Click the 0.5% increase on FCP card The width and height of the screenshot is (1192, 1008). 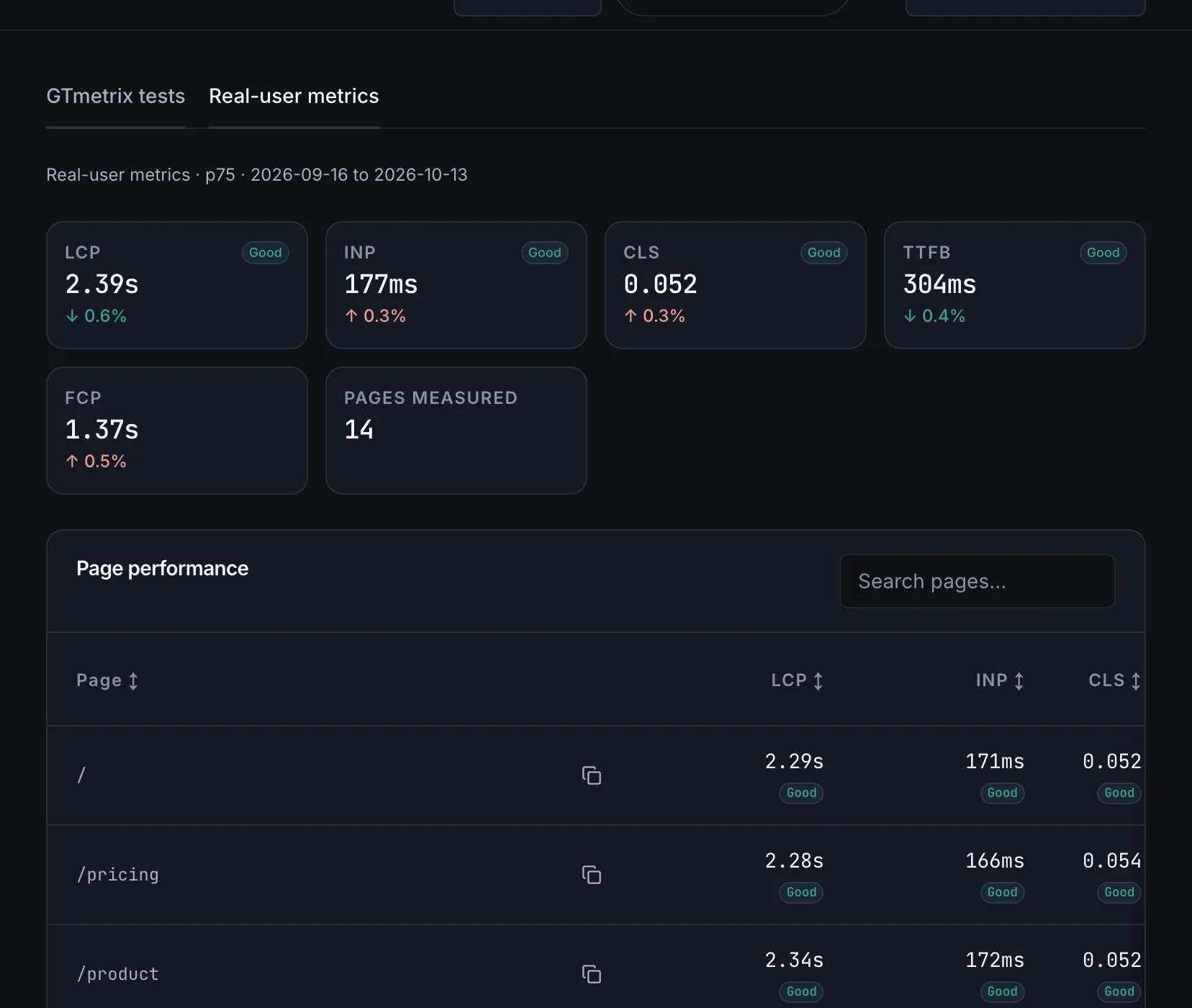pos(96,462)
